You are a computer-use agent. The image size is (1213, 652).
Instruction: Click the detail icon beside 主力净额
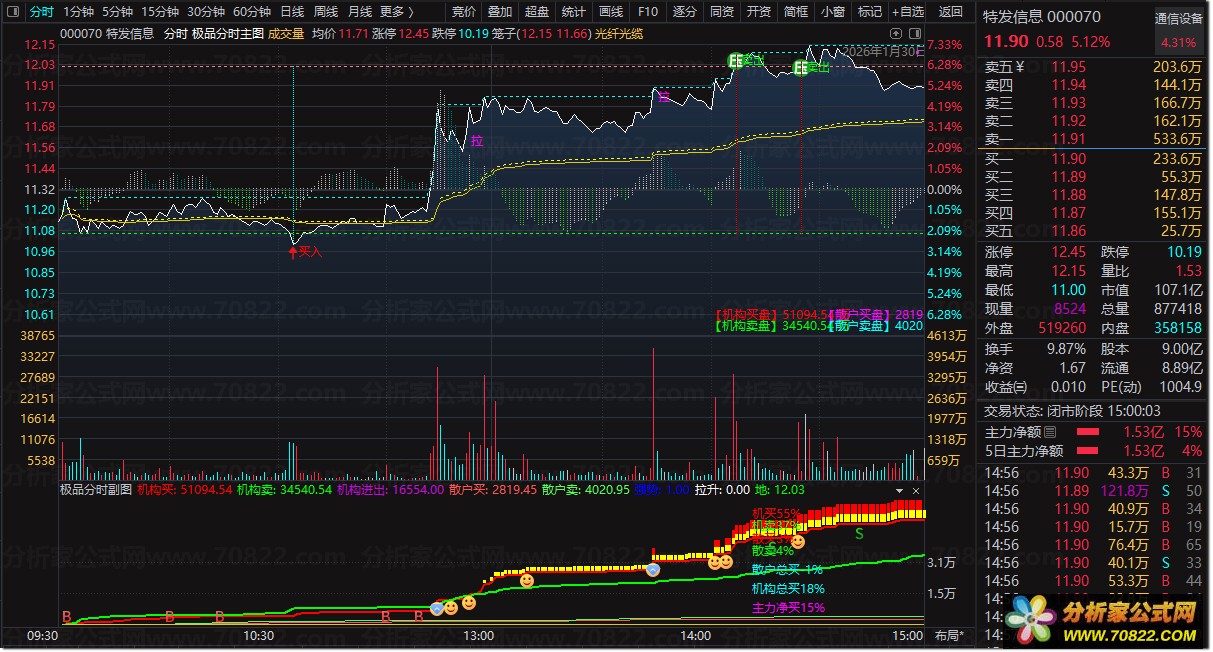(x=1050, y=433)
